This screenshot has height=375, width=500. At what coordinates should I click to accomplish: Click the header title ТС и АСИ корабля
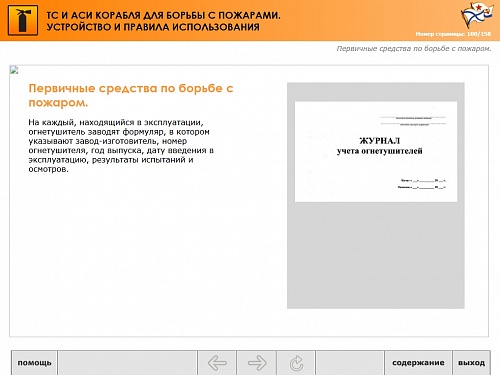pos(163,15)
